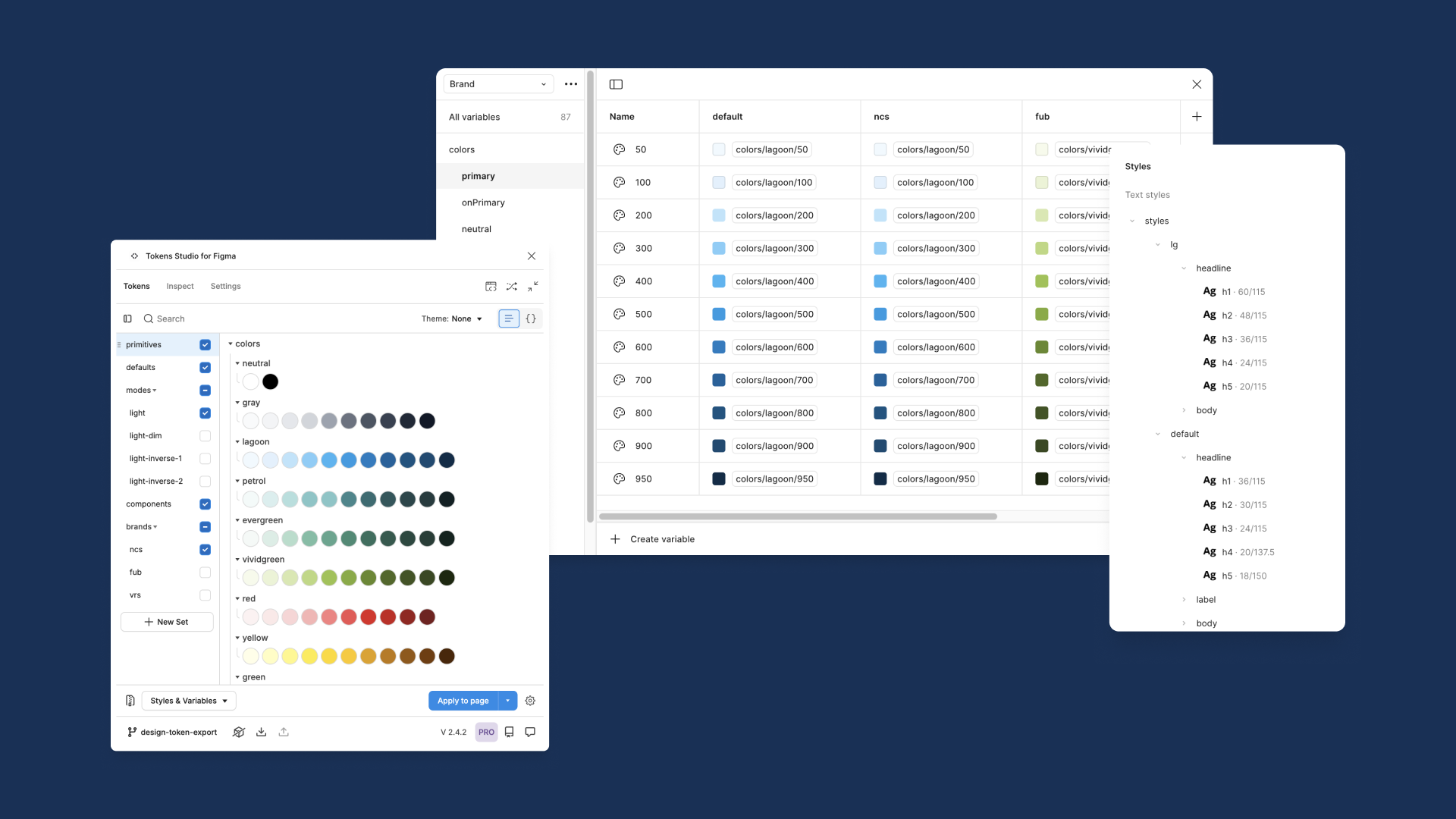Viewport: 1456px width, 819px height.
Task: Open the more options menu next to Brand
Action: coord(571,84)
